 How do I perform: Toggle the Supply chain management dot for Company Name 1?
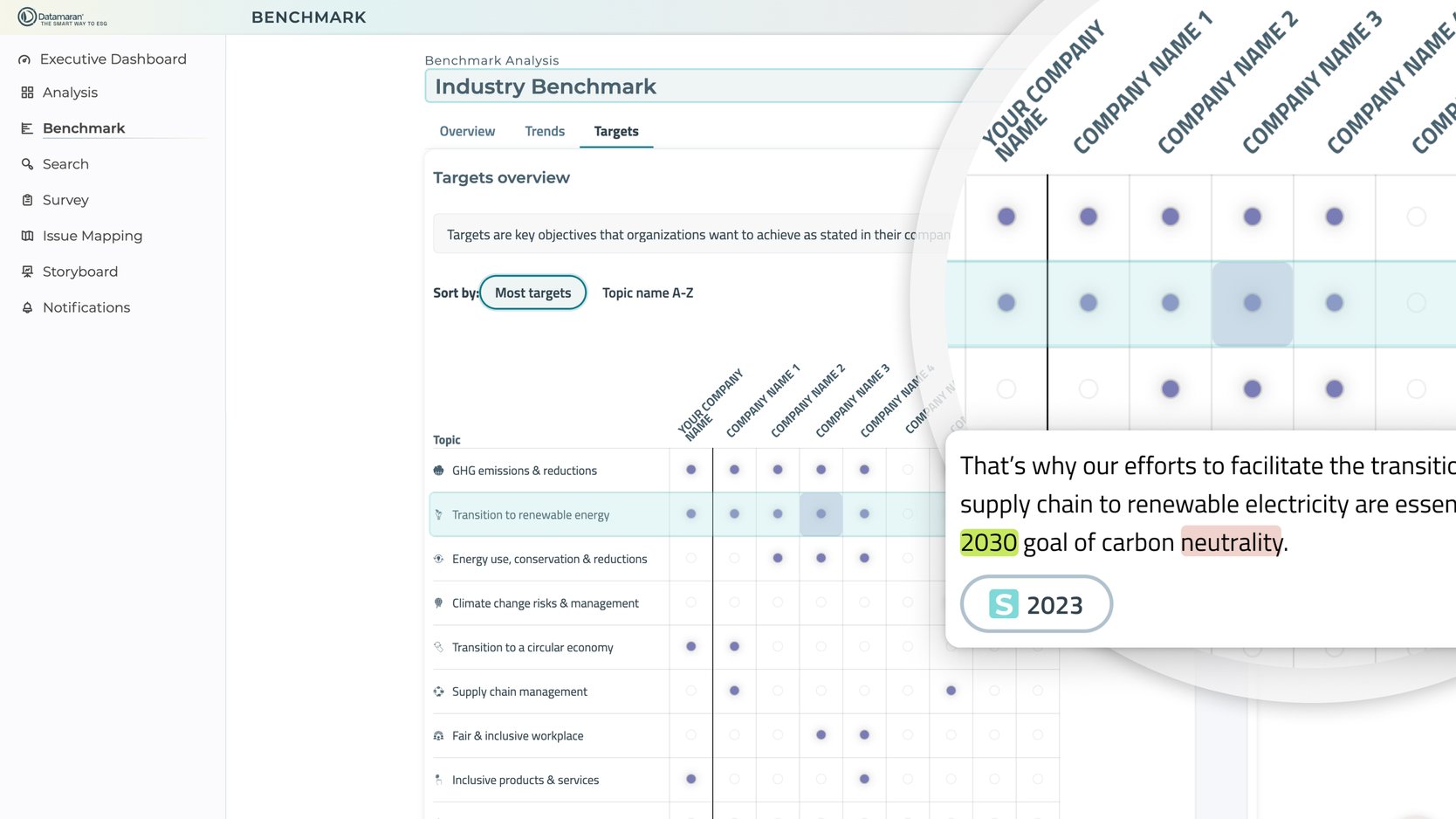(x=734, y=691)
